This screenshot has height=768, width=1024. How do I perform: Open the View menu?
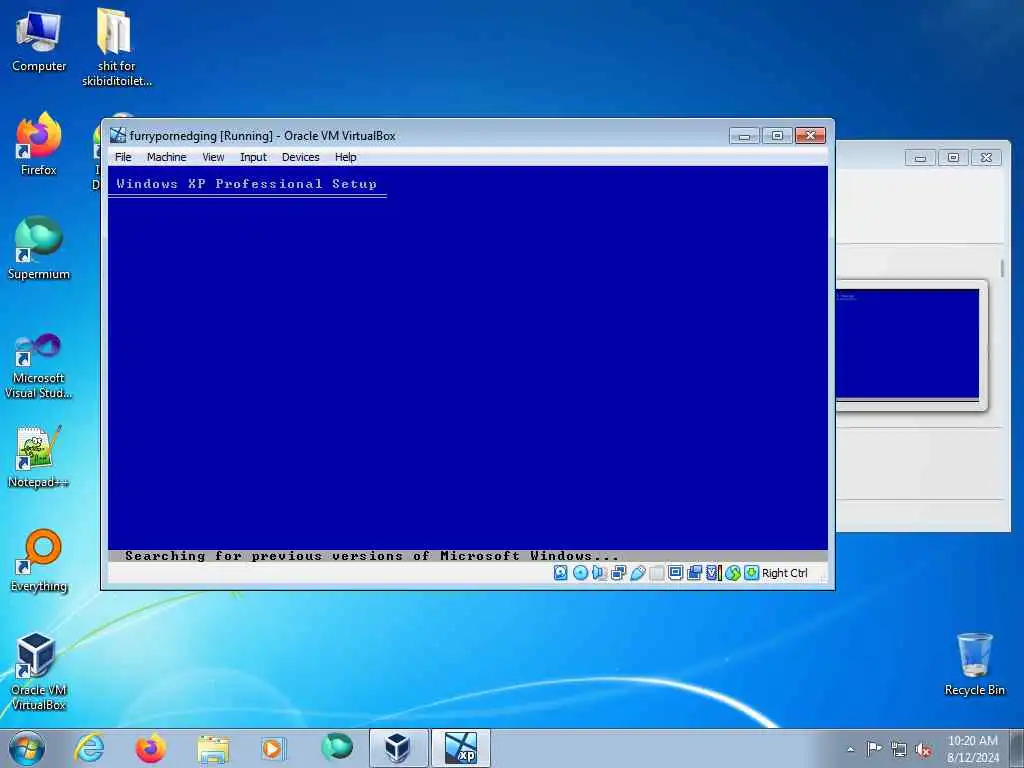213,157
